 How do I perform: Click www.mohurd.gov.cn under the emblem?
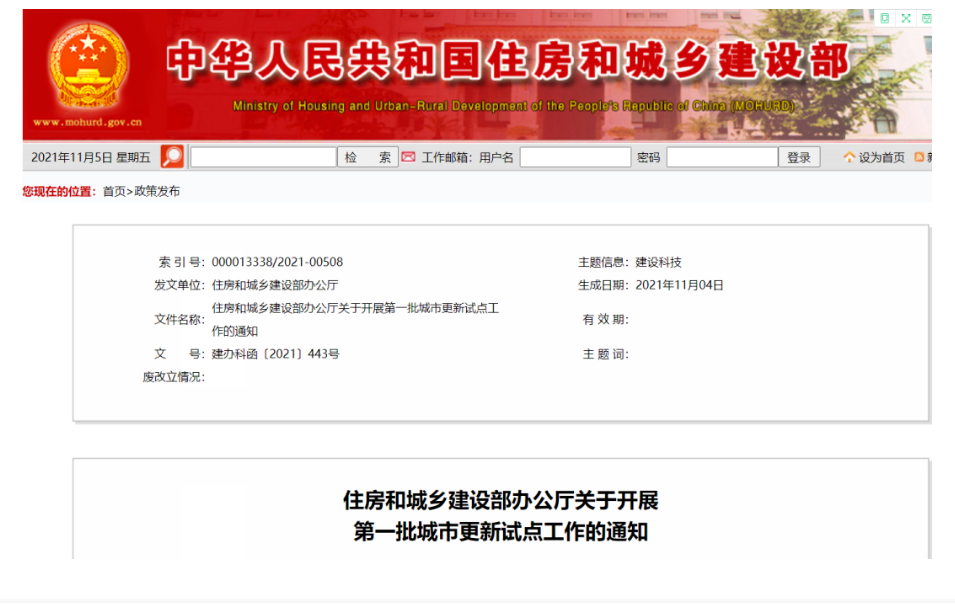88,122
